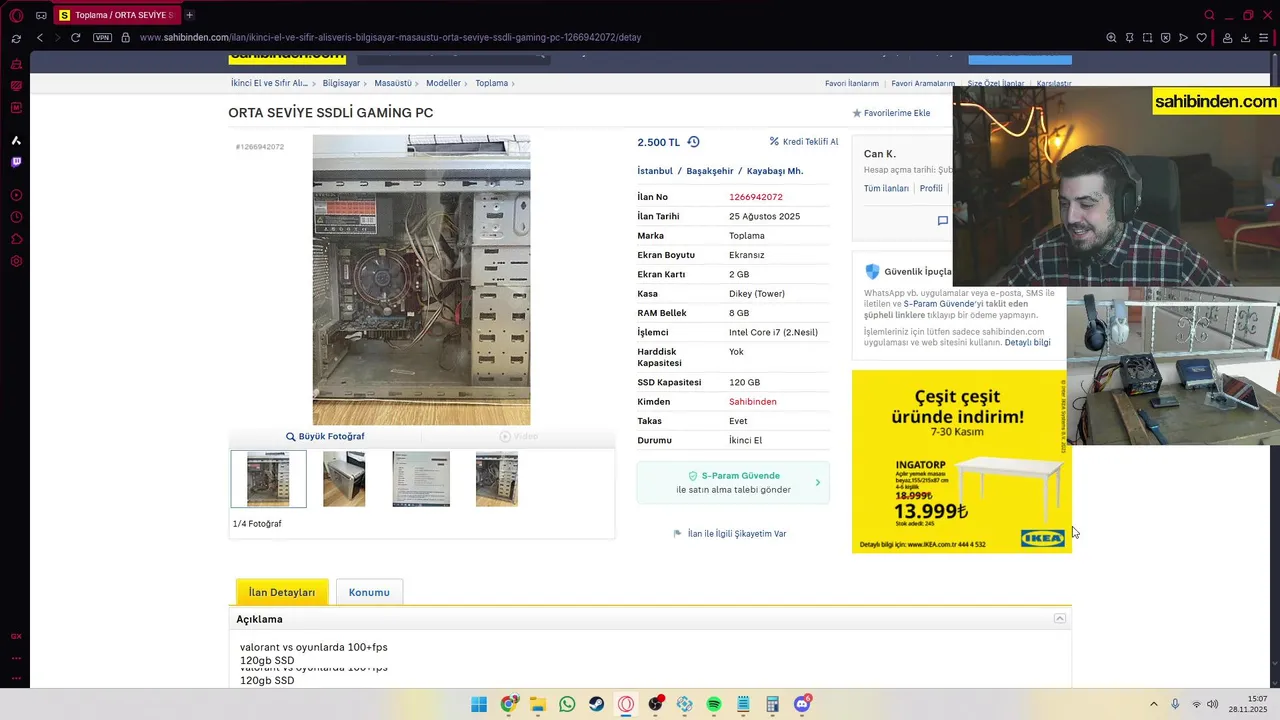The height and width of the screenshot is (720, 1280).
Task: Open the Easy Setup menu icon
Action: [1264, 38]
